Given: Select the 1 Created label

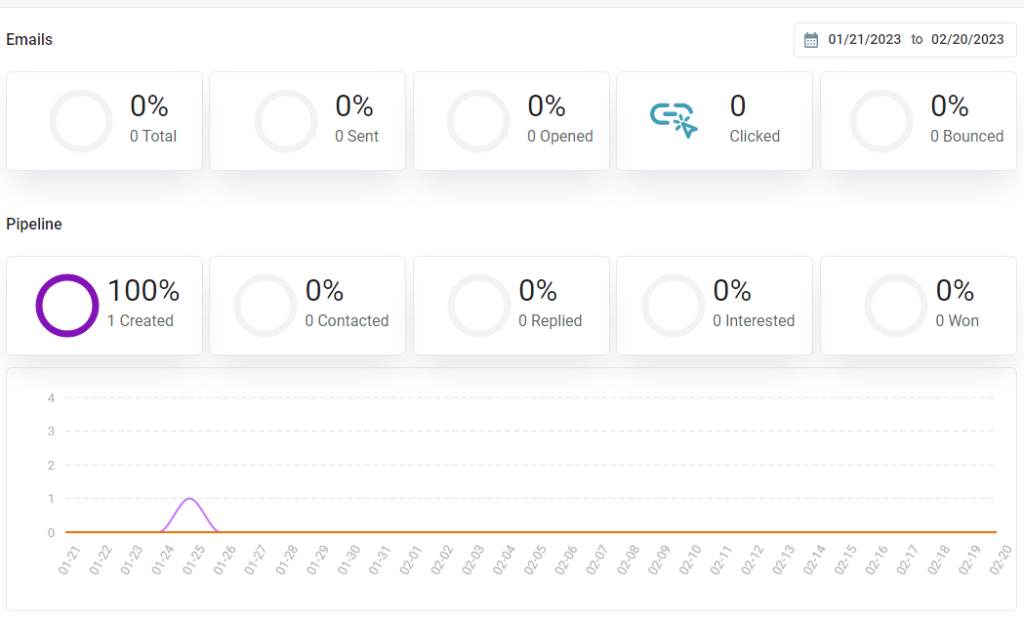Looking at the screenshot, I should 140,320.
